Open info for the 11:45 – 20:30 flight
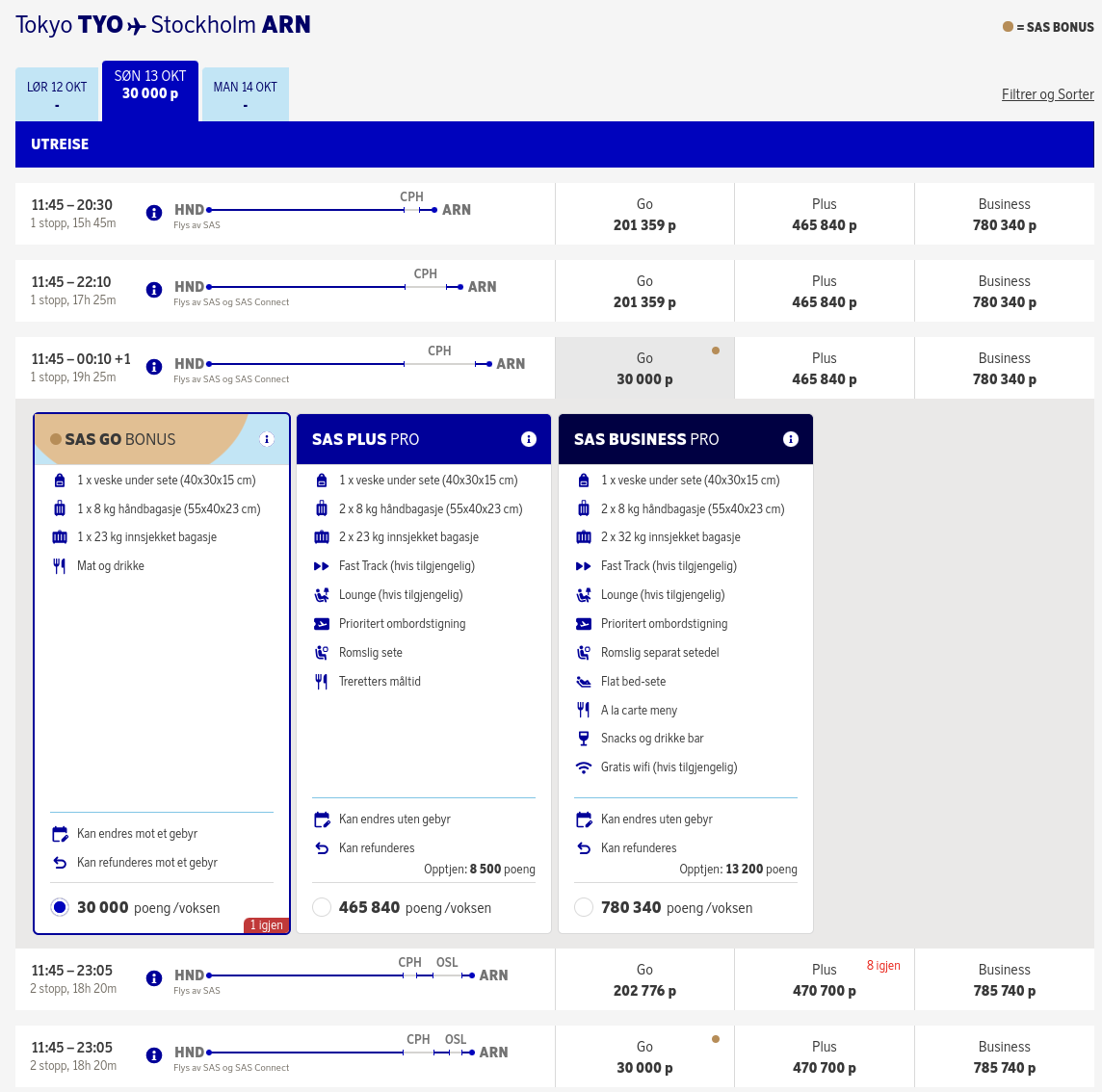The height and width of the screenshot is (1092, 1102). [154, 212]
